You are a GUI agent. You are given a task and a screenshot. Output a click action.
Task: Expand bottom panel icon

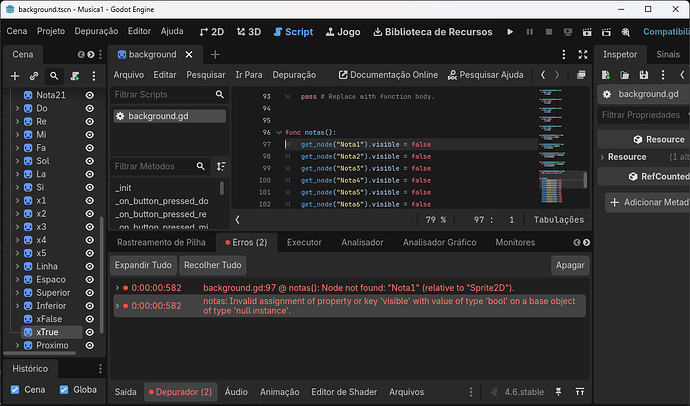580,391
